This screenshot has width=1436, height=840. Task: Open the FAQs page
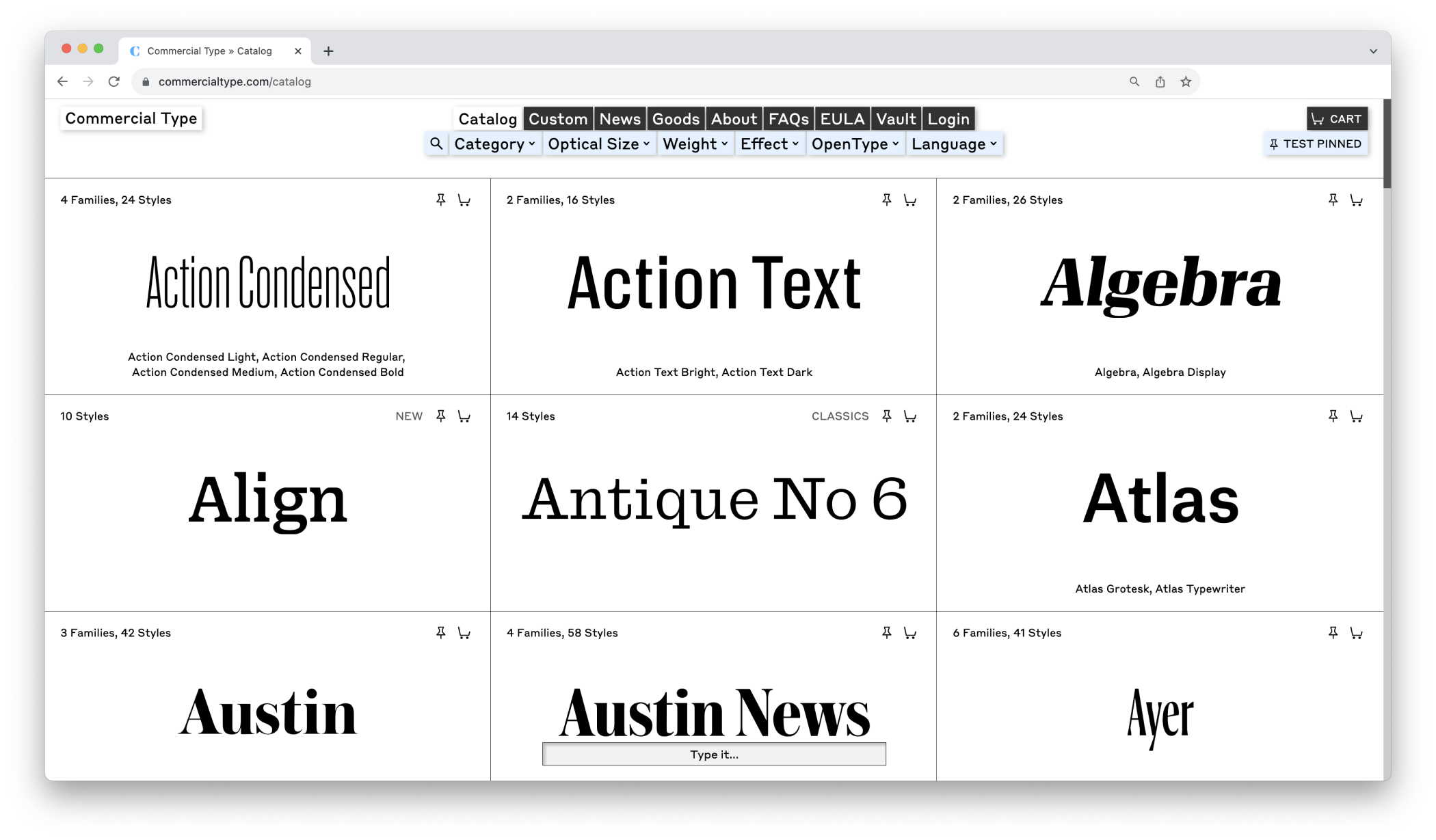pyautogui.click(x=788, y=118)
